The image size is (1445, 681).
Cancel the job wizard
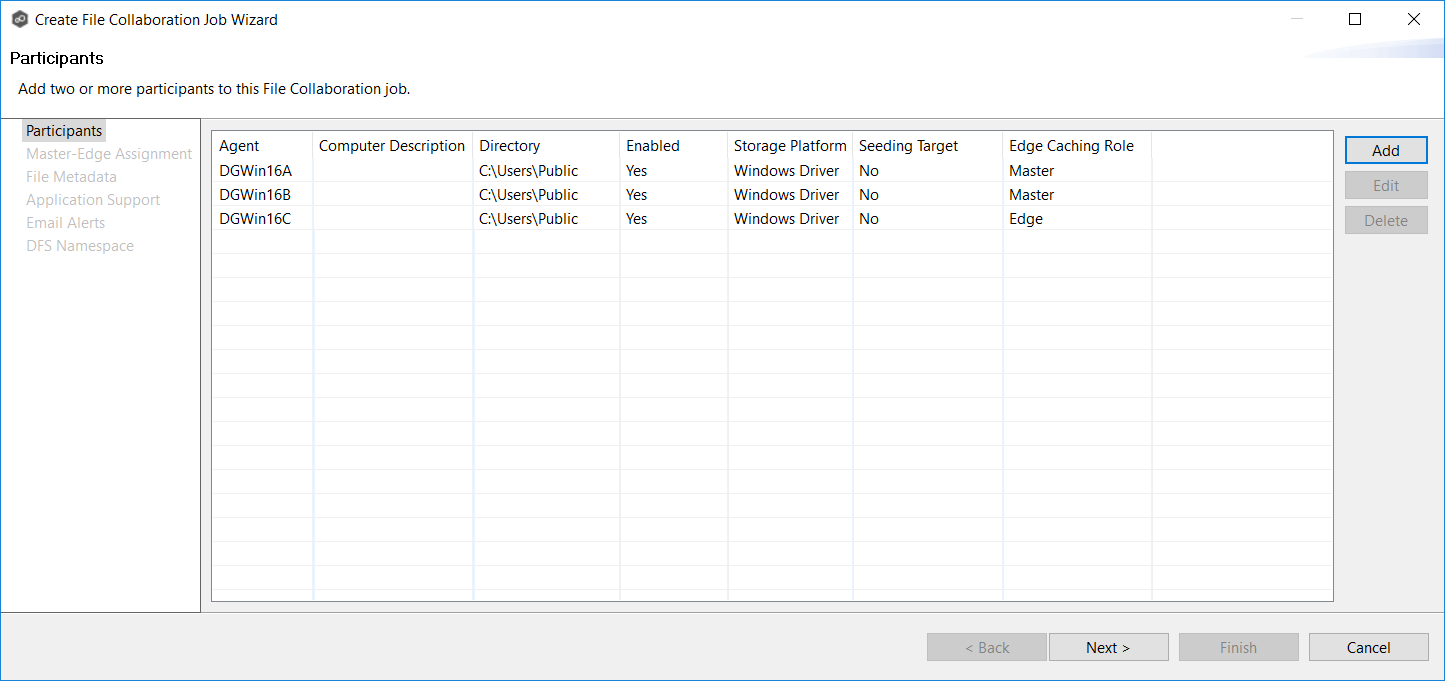point(1368,648)
